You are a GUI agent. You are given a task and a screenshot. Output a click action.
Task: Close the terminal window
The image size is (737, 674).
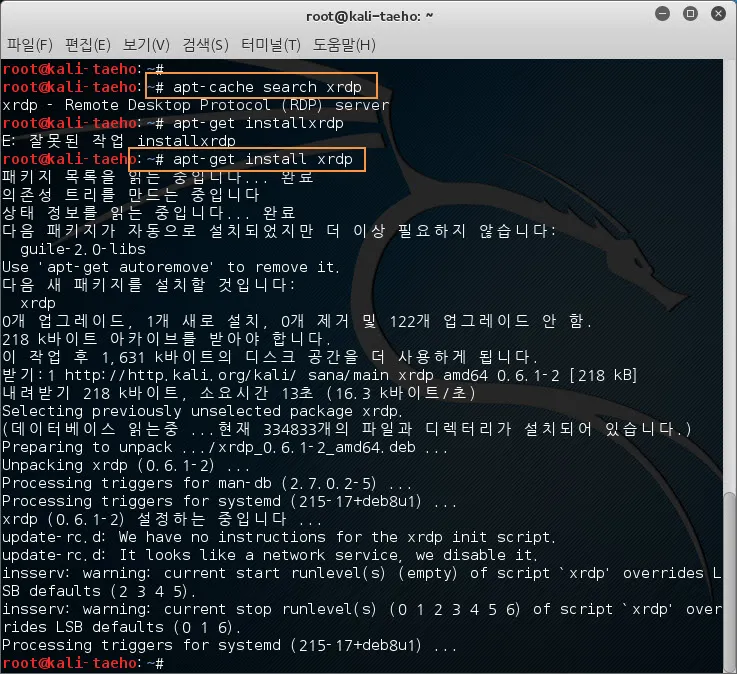(x=718, y=14)
